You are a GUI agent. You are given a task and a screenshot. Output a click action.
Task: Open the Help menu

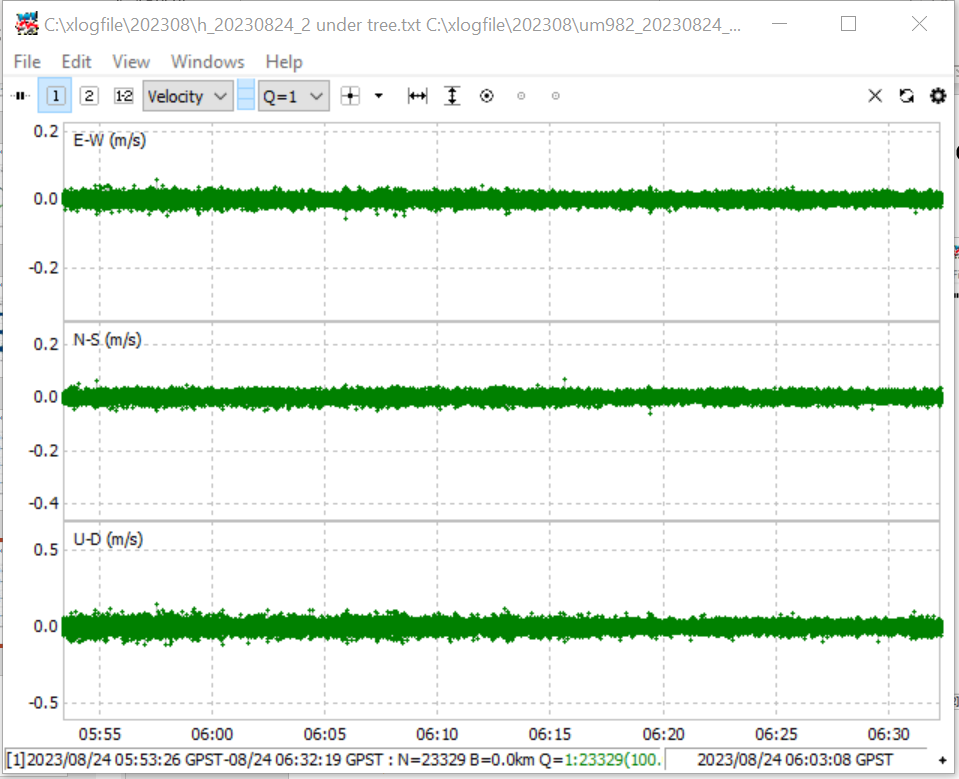click(x=284, y=62)
